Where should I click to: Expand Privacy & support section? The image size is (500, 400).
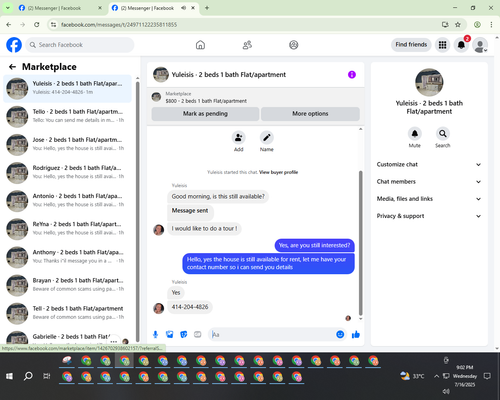(x=429, y=216)
